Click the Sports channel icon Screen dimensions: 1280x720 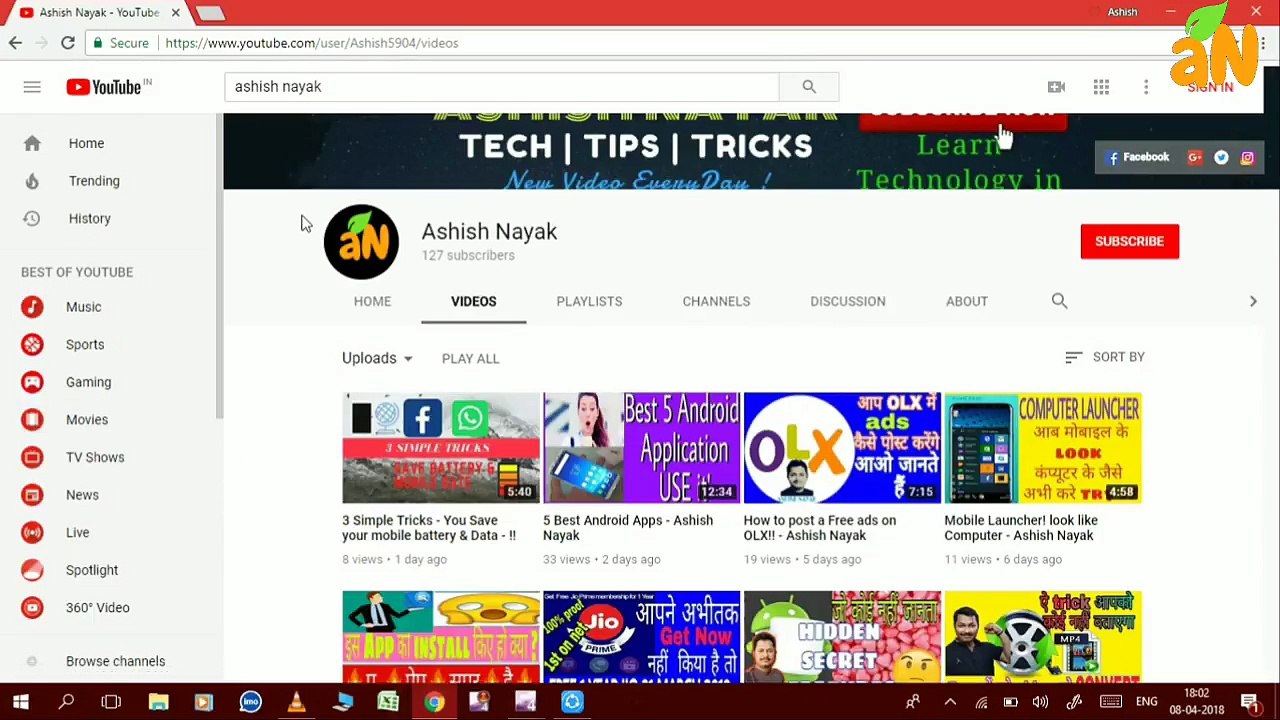click(x=32, y=345)
